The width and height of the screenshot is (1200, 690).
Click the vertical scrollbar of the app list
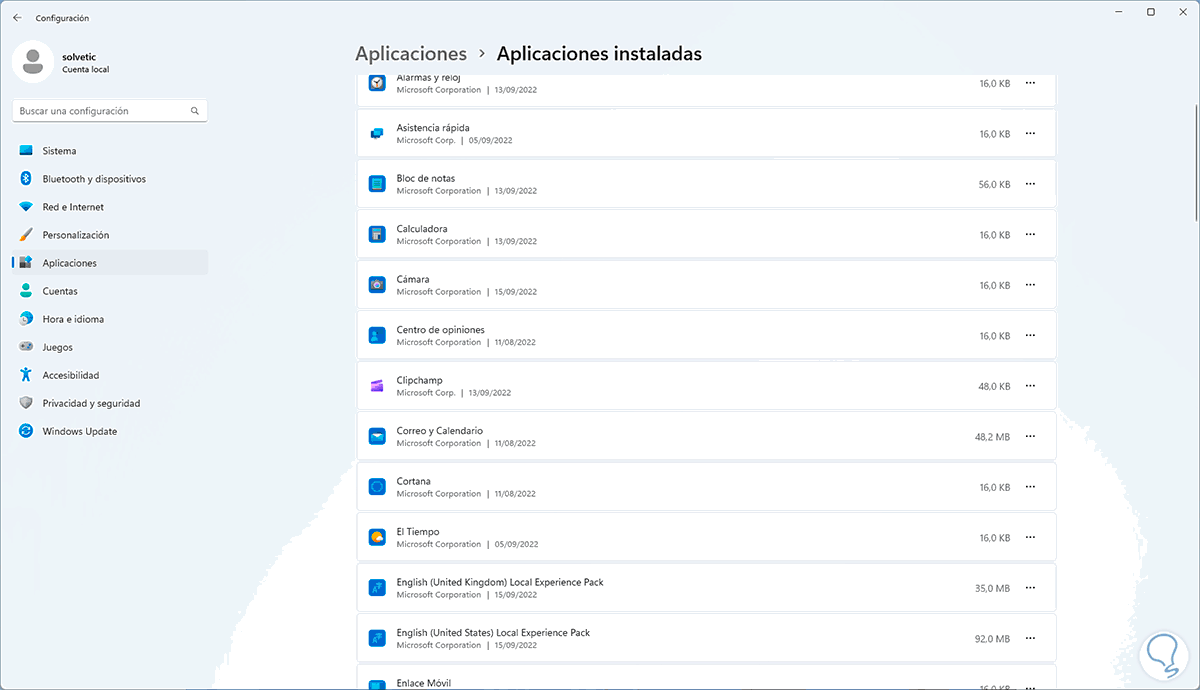coord(1195,163)
